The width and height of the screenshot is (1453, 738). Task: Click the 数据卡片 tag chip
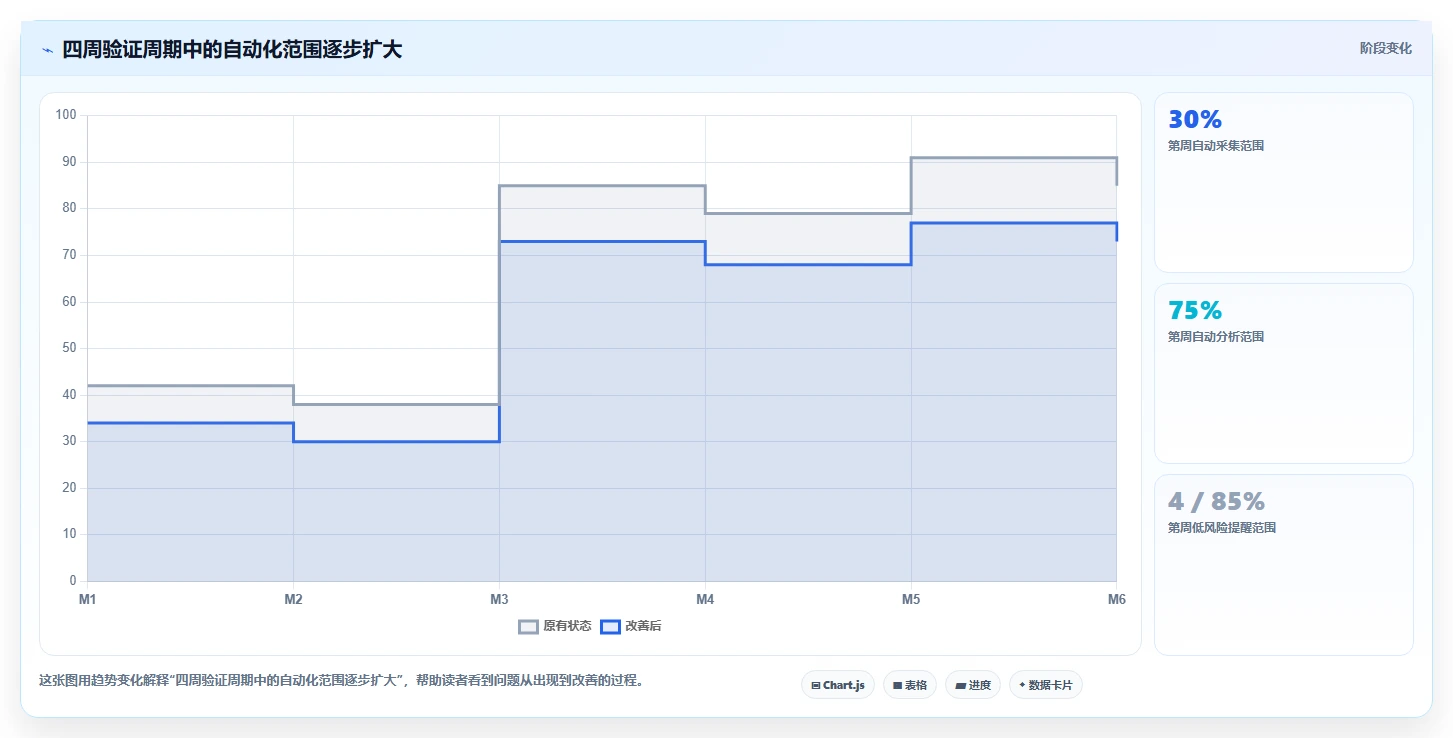(x=1046, y=685)
